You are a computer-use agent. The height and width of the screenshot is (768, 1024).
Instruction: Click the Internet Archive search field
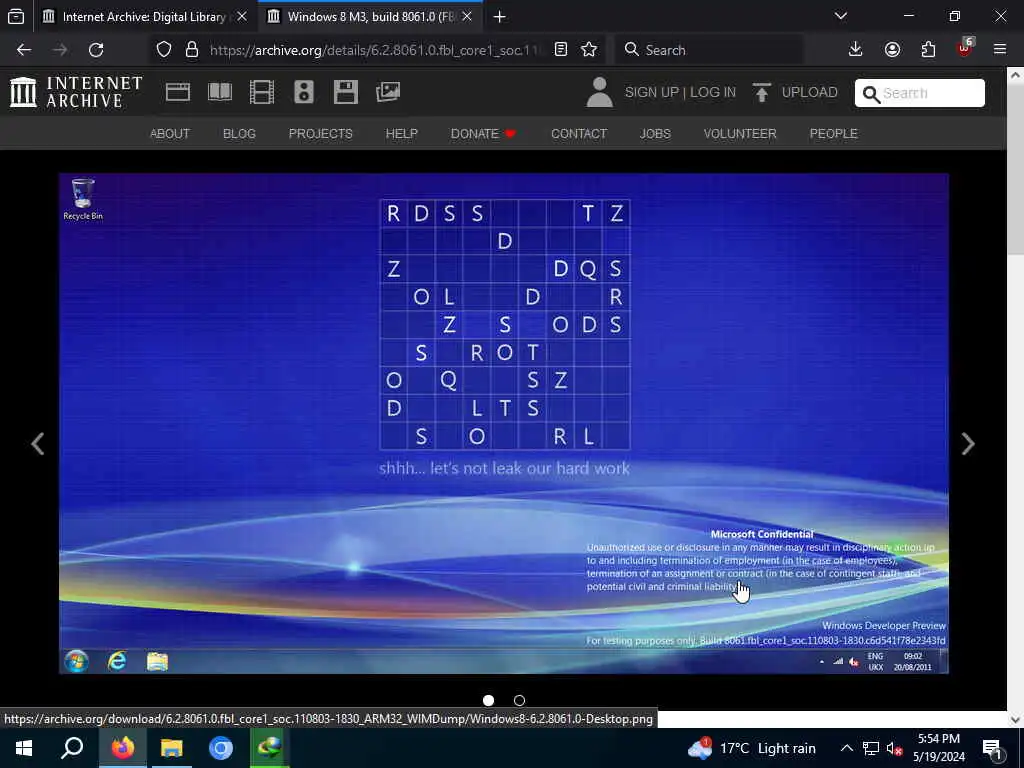point(920,93)
